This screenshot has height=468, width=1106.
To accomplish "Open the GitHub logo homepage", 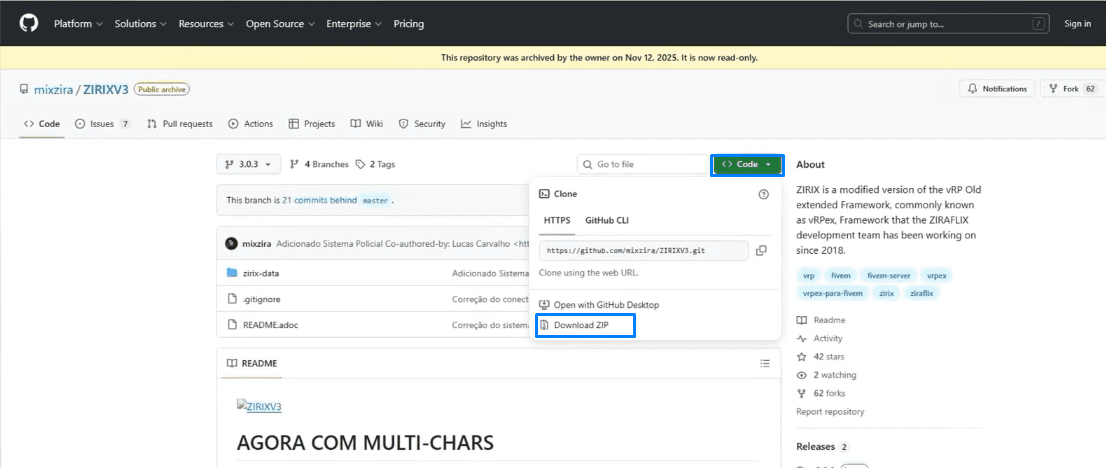I will pyautogui.click(x=29, y=23).
